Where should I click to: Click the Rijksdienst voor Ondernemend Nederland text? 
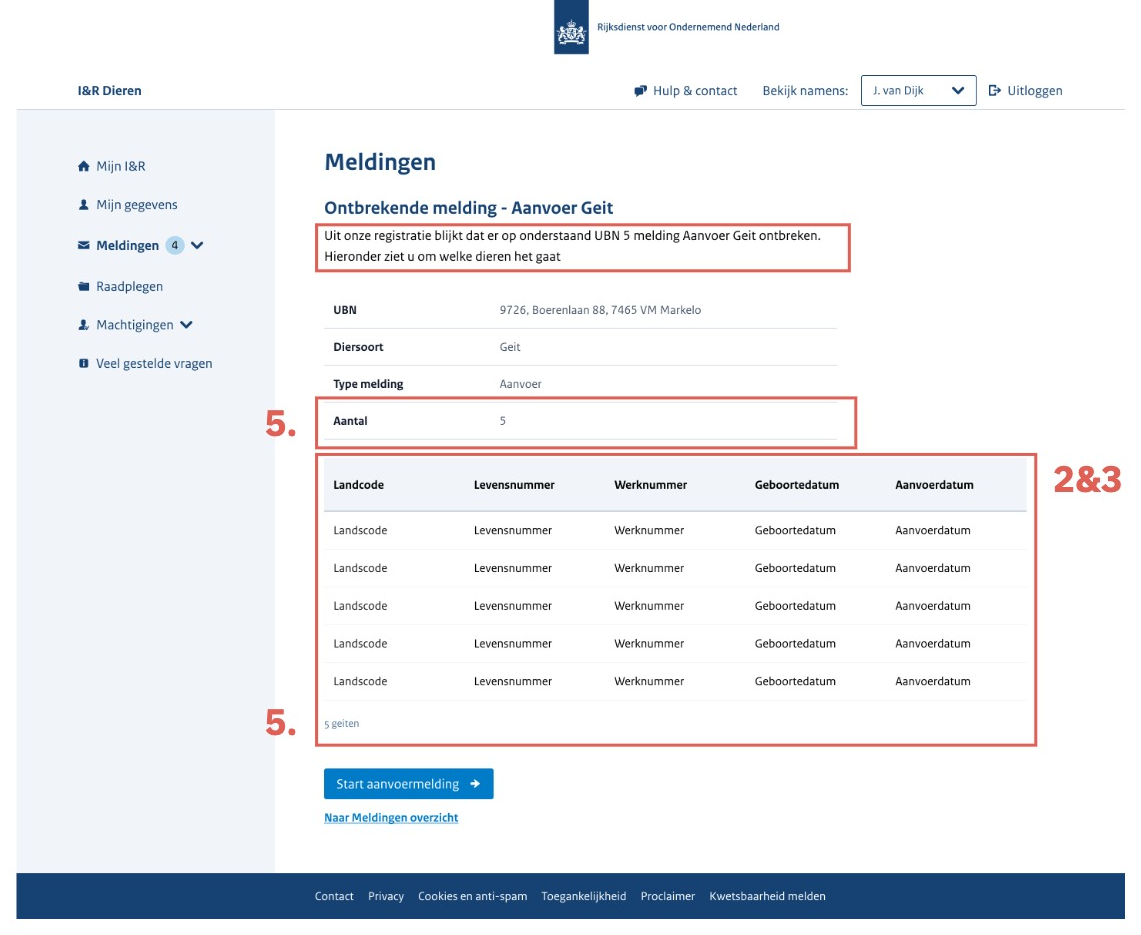(688, 27)
